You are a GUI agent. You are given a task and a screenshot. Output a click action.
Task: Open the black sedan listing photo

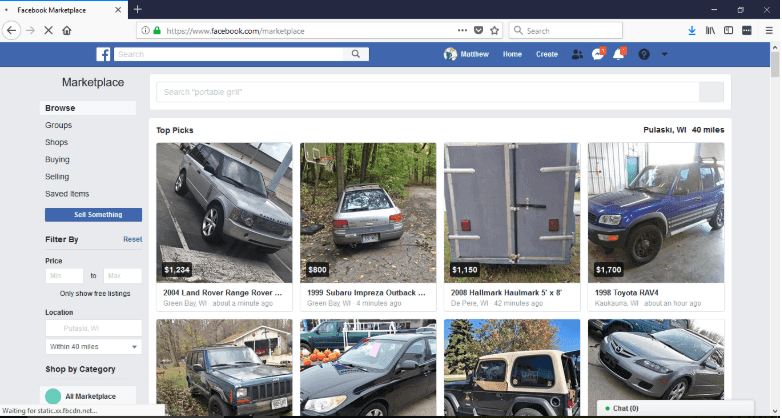coord(368,368)
